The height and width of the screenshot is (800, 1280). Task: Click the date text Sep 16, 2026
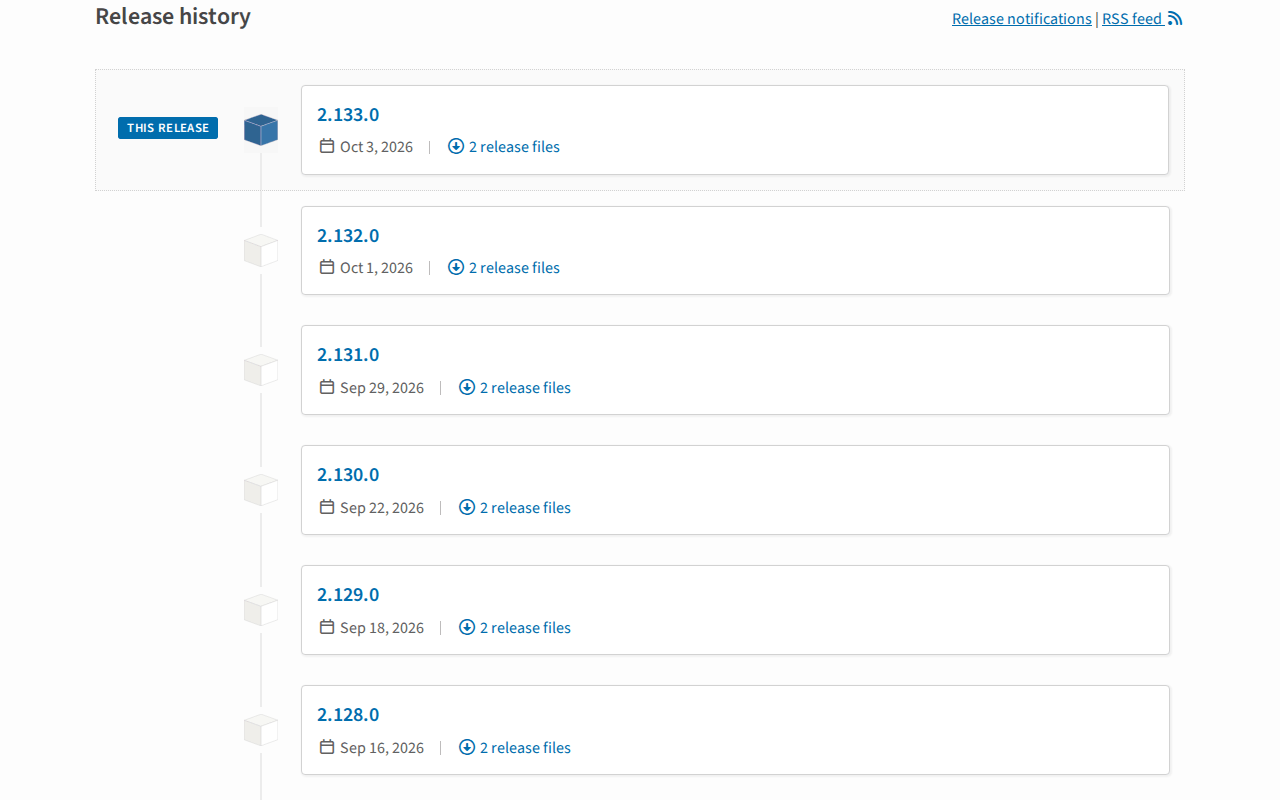pyautogui.click(x=382, y=748)
